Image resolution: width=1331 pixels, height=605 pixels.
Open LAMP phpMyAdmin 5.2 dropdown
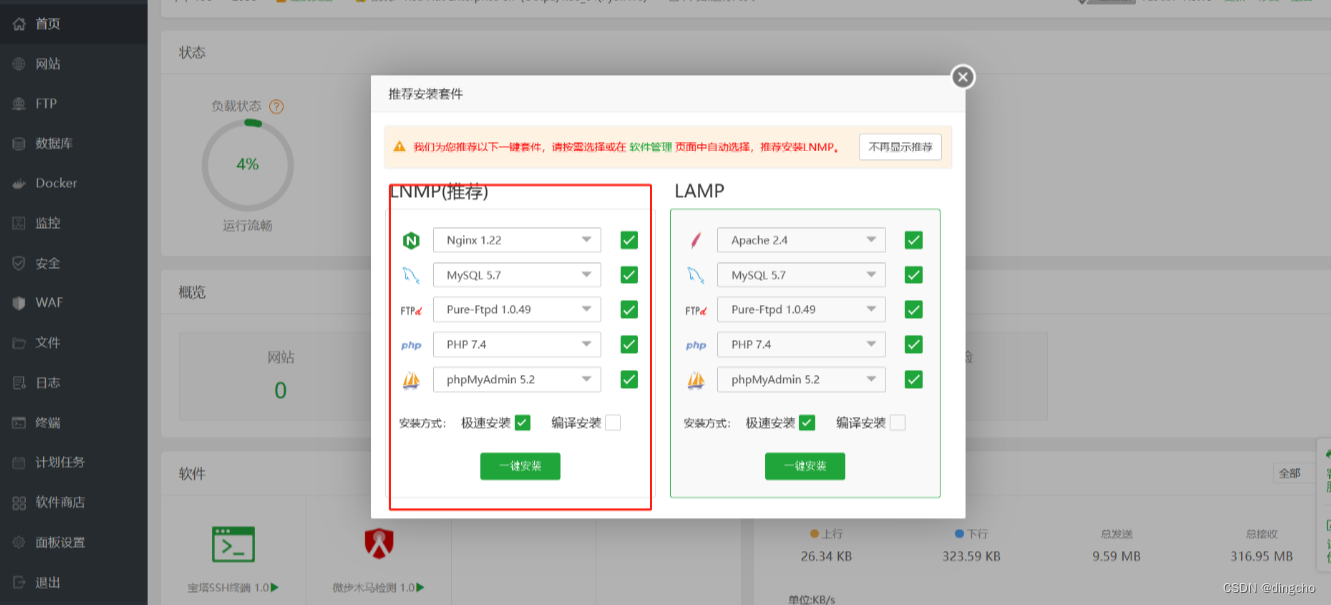[801, 380]
